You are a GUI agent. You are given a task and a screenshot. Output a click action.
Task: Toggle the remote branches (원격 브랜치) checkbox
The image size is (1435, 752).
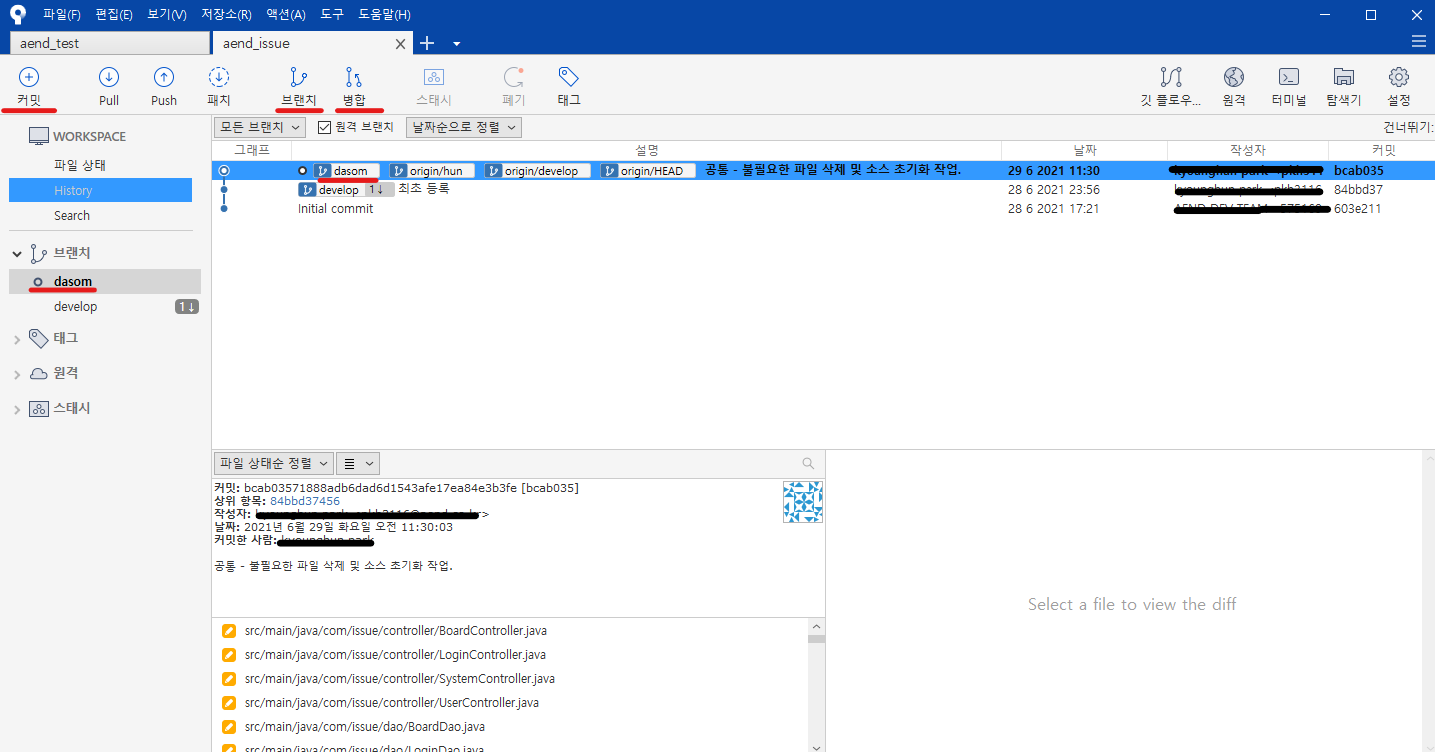pyautogui.click(x=324, y=127)
